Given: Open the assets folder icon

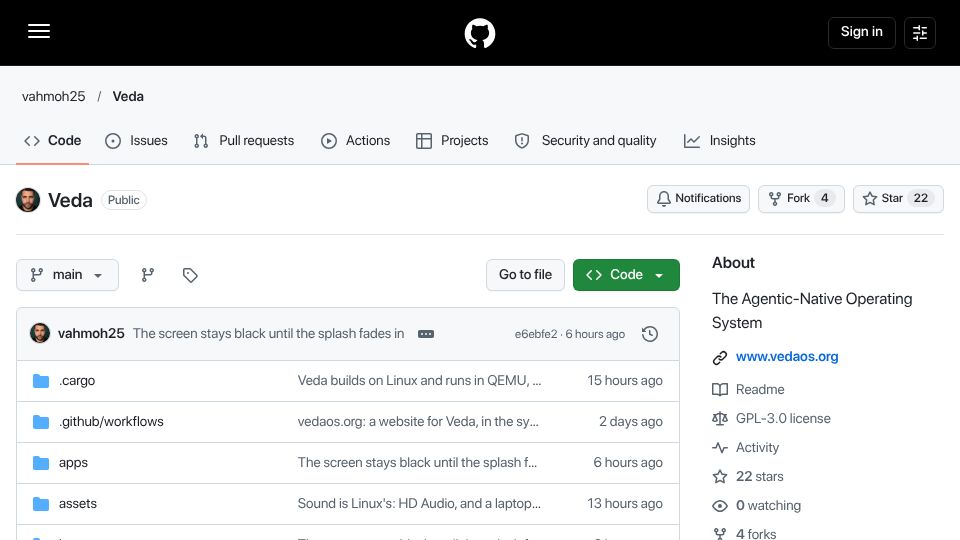Looking at the screenshot, I should 41,504.
